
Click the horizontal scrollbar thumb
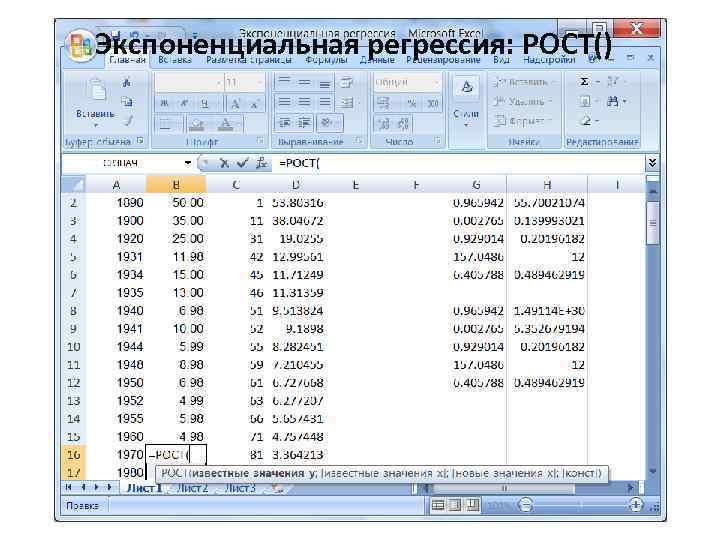pyautogui.click(x=504, y=488)
